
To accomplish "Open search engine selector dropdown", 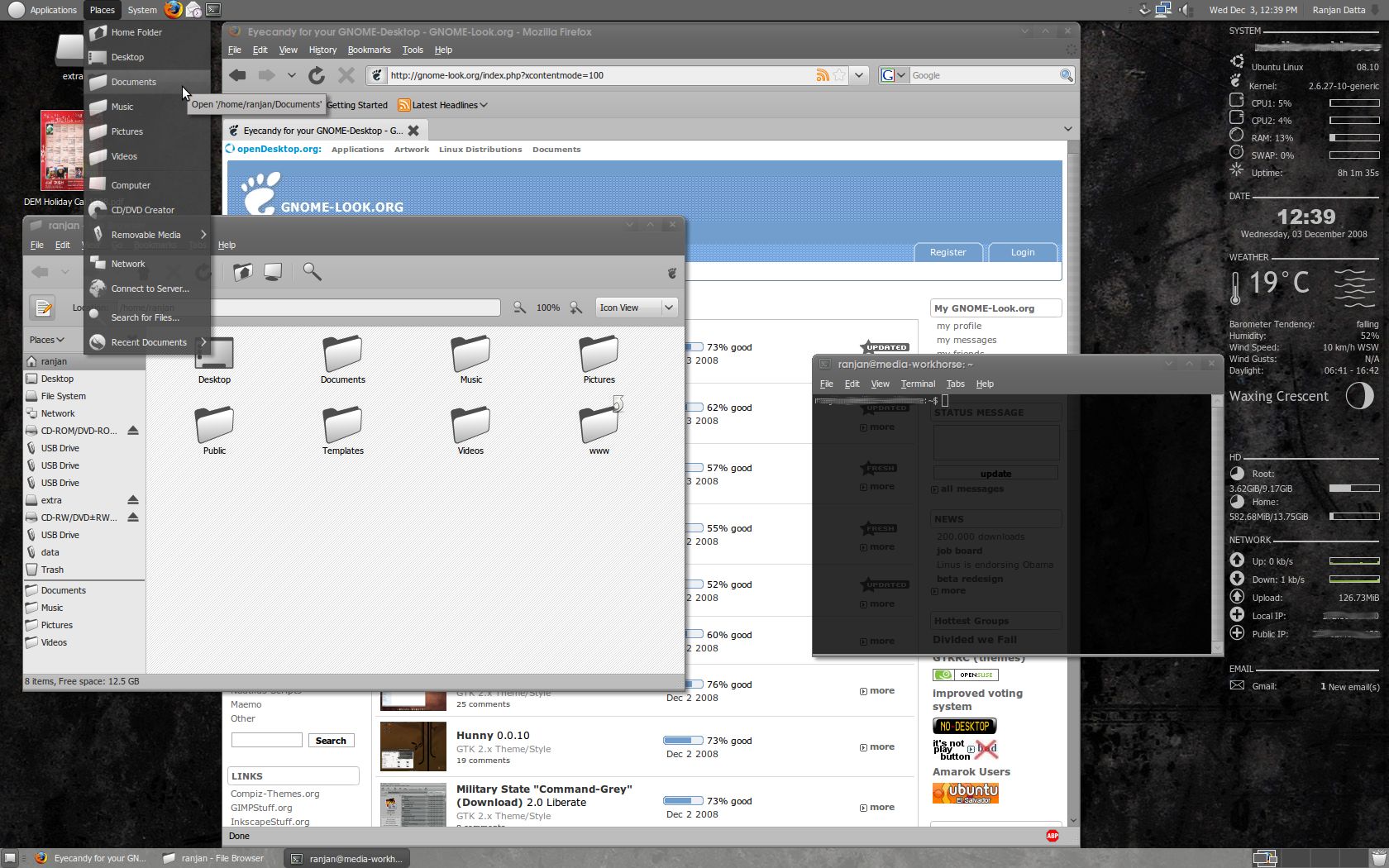I will [894, 75].
